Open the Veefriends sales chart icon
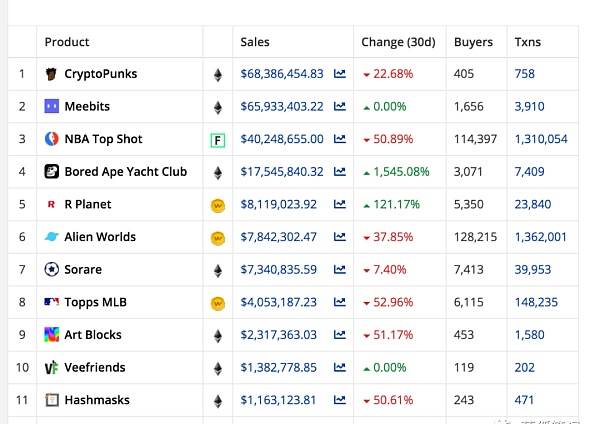 point(339,367)
